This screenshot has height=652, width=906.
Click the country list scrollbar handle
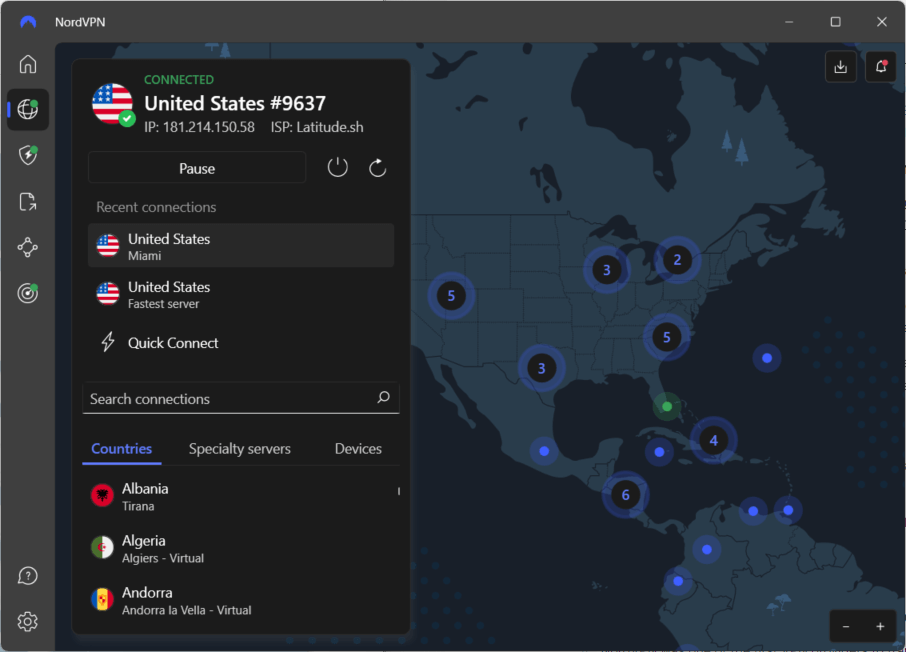[x=399, y=491]
